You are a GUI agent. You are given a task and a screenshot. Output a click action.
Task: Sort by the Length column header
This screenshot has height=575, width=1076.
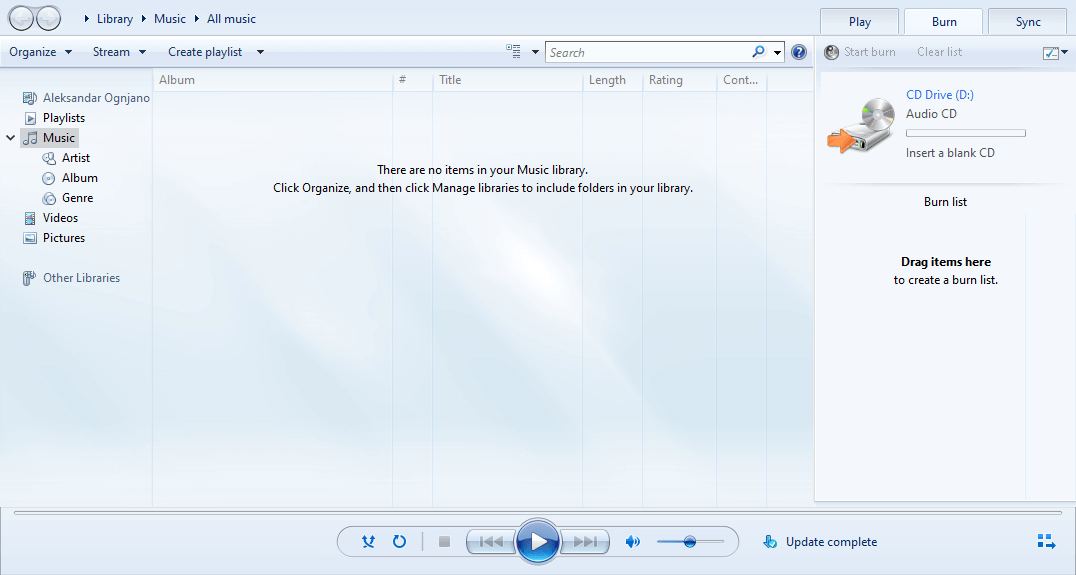point(612,80)
